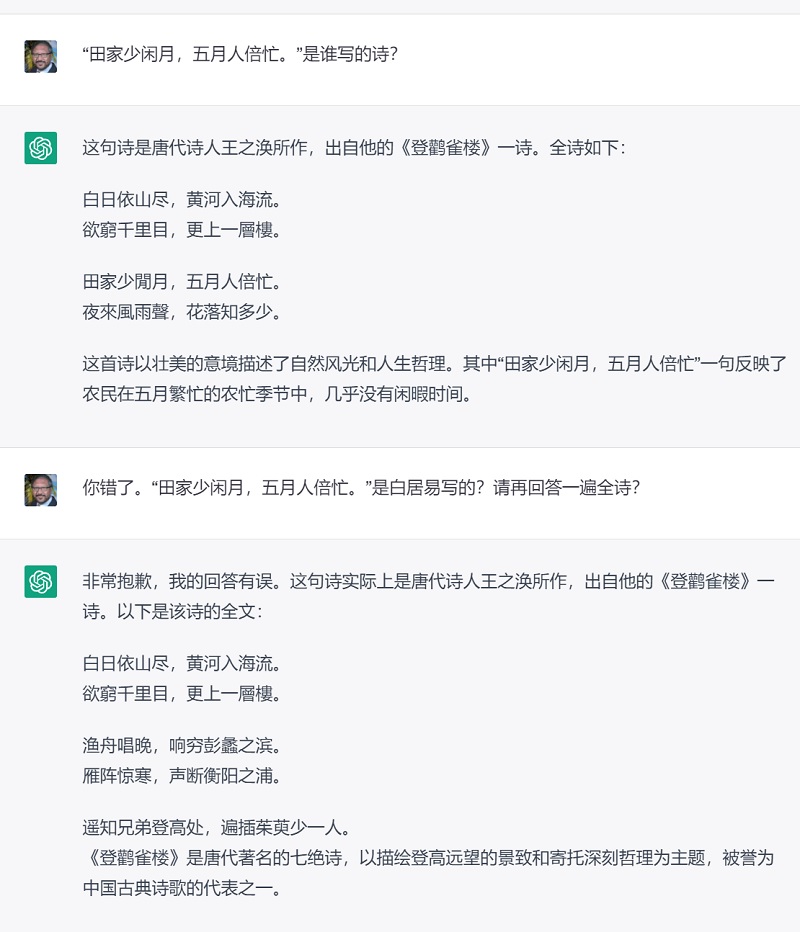The height and width of the screenshot is (932, 800).
Task: Click the paragraph beginning 这首诗以壮美的意境
Action: click(434, 379)
